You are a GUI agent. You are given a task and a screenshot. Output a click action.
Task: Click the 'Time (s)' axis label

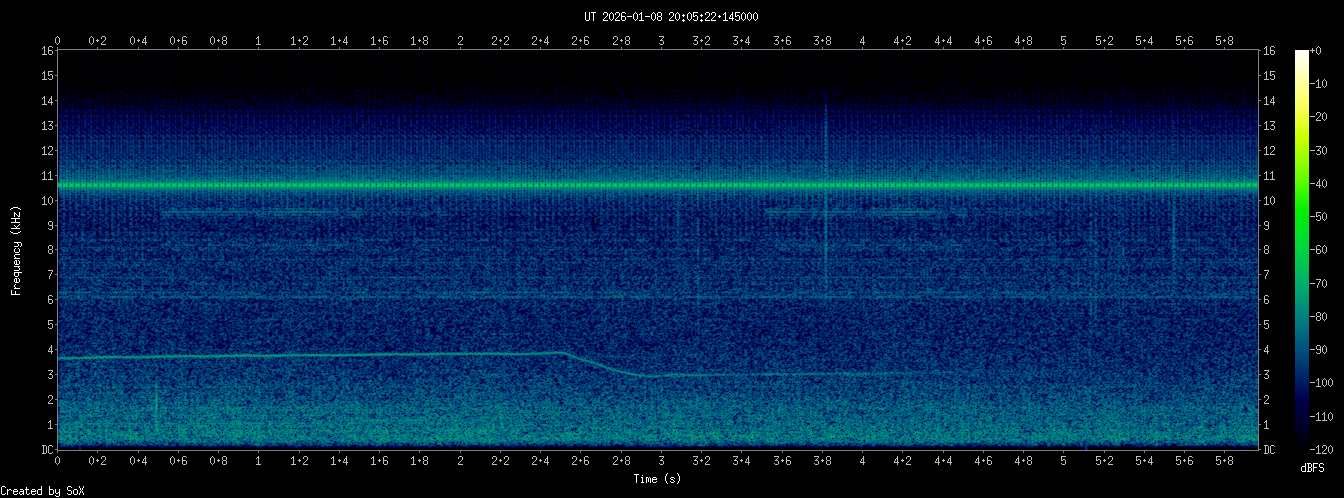(658, 479)
